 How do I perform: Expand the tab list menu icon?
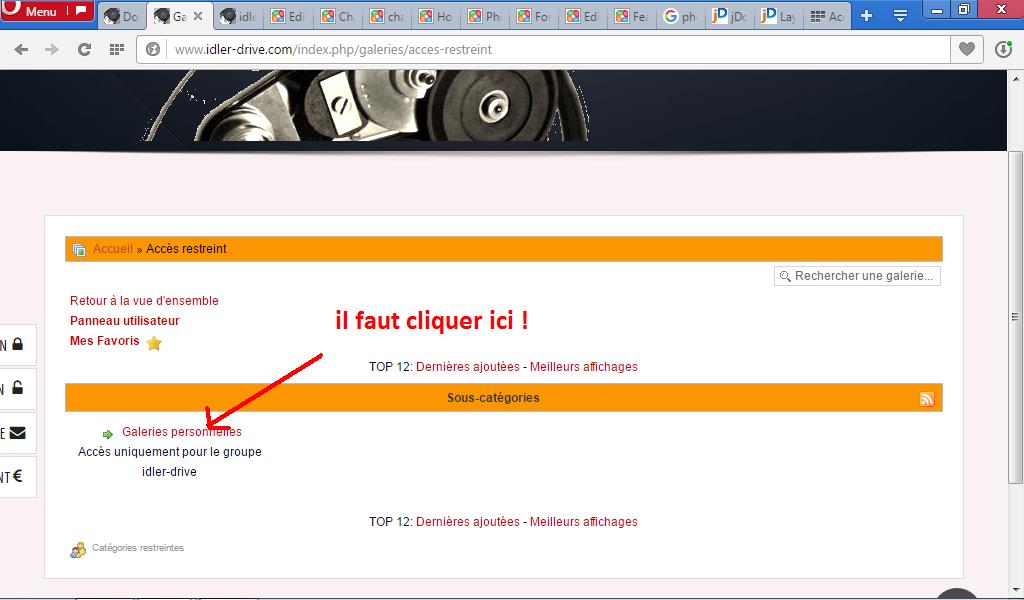(900, 16)
